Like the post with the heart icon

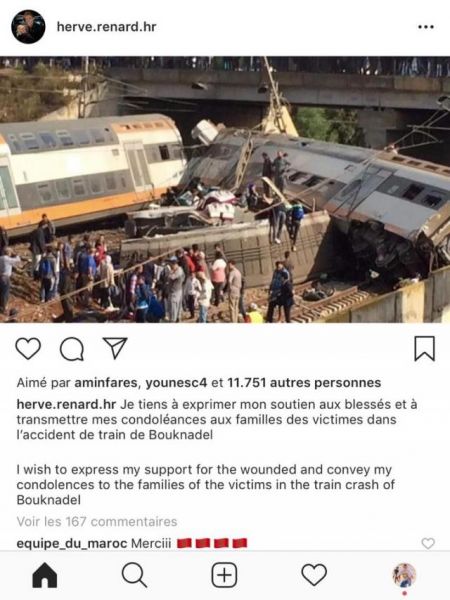click(28, 348)
